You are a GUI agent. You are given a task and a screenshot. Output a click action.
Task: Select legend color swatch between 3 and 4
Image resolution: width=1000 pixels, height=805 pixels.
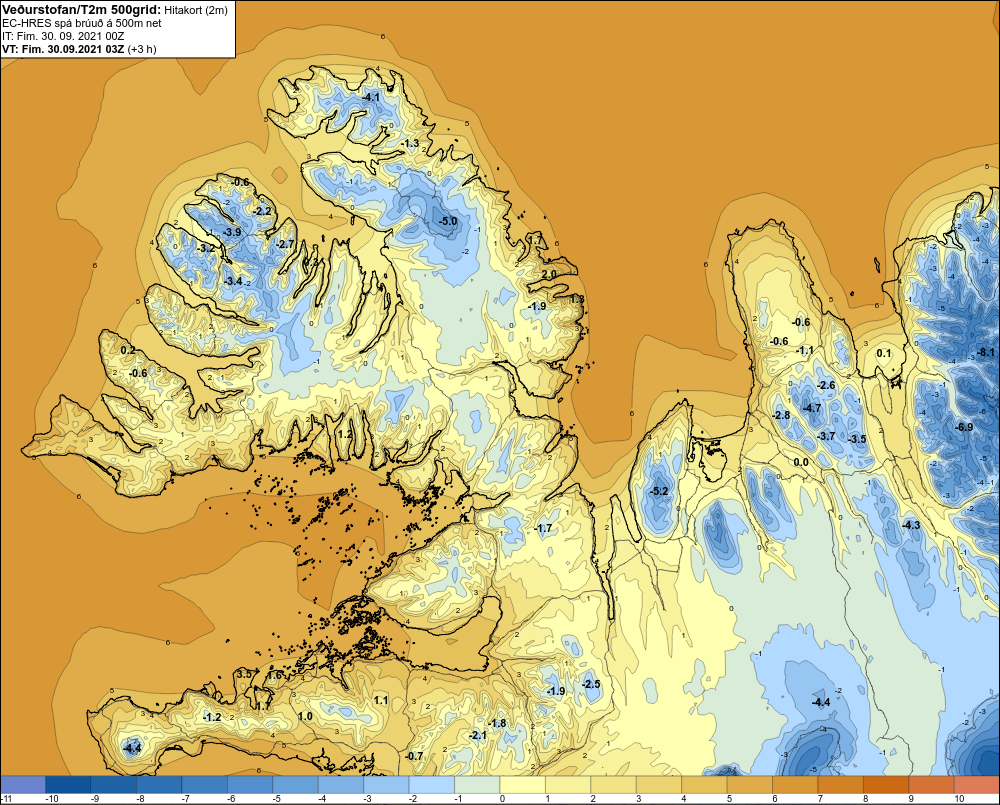click(x=659, y=784)
